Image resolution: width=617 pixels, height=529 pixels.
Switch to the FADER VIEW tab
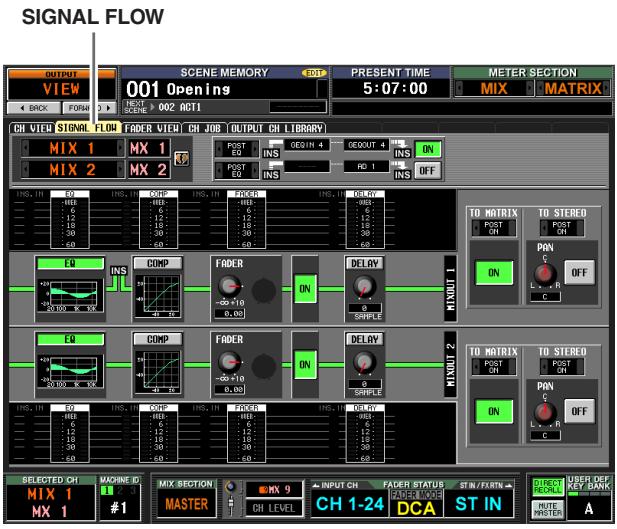[x=152, y=128]
